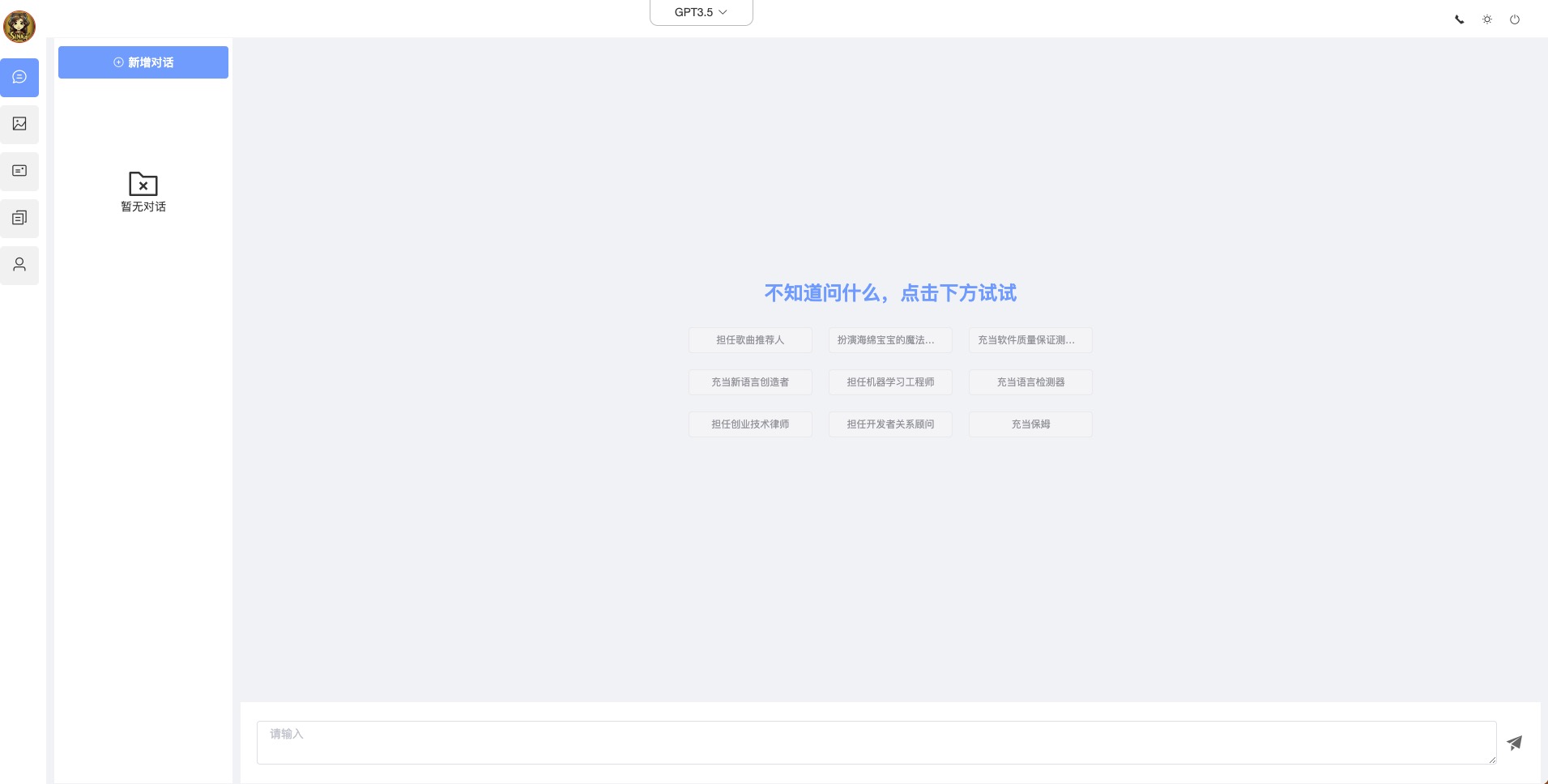Click the phone contact icon top right

click(1460, 19)
